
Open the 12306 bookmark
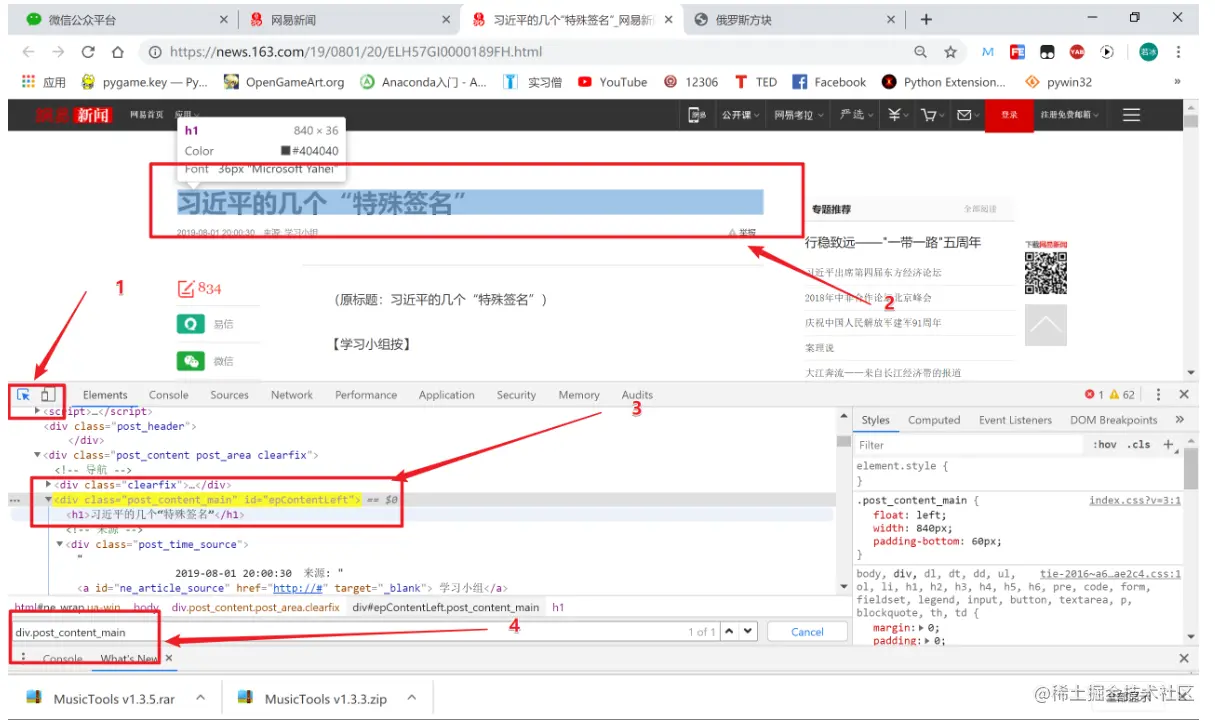click(691, 82)
